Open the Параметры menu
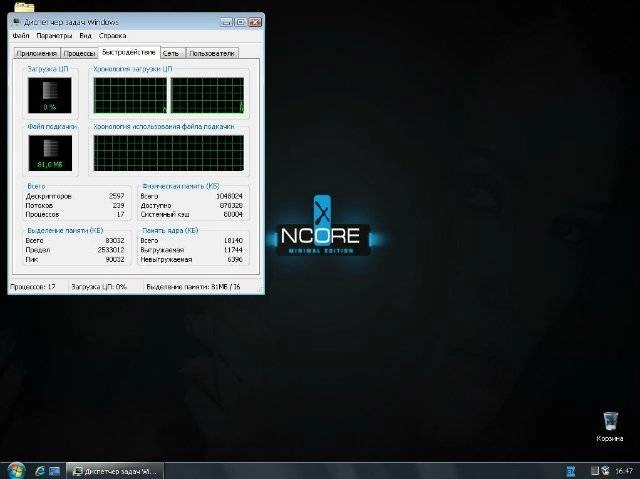This screenshot has height=479, width=640. pyautogui.click(x=54, y=36)
